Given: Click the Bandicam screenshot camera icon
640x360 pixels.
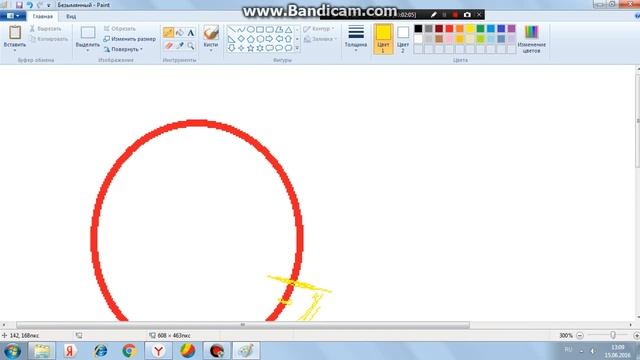Looking at the screenshot, I should pos(467,15).
